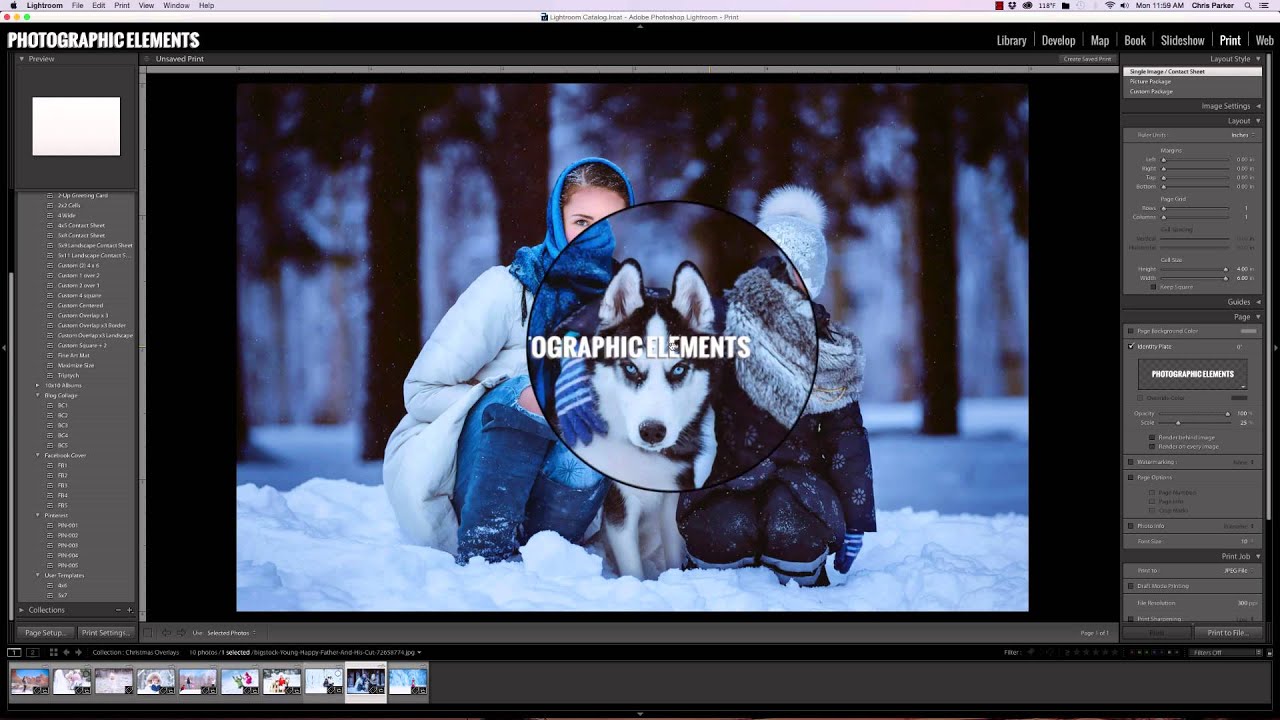The width and height of the screenshot is (1280, 720).
Task: Open the Map module
Action: [1100, 41]
